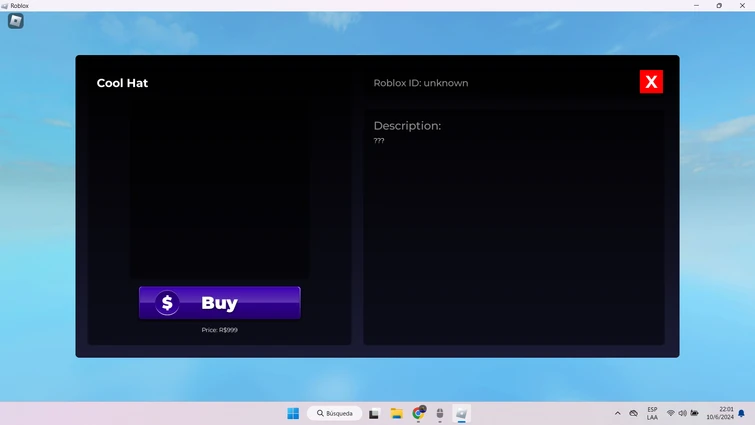This screenshot has height=425, width=755.
Task: Open Google Chrome from the taskbar
Action: point(418,413)
